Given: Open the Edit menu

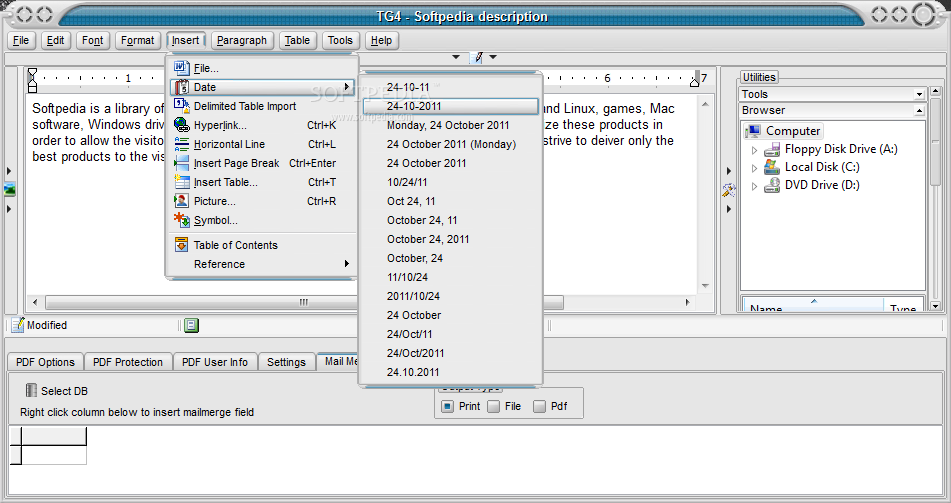Looking at the screenshot, I should click(55, 41).
